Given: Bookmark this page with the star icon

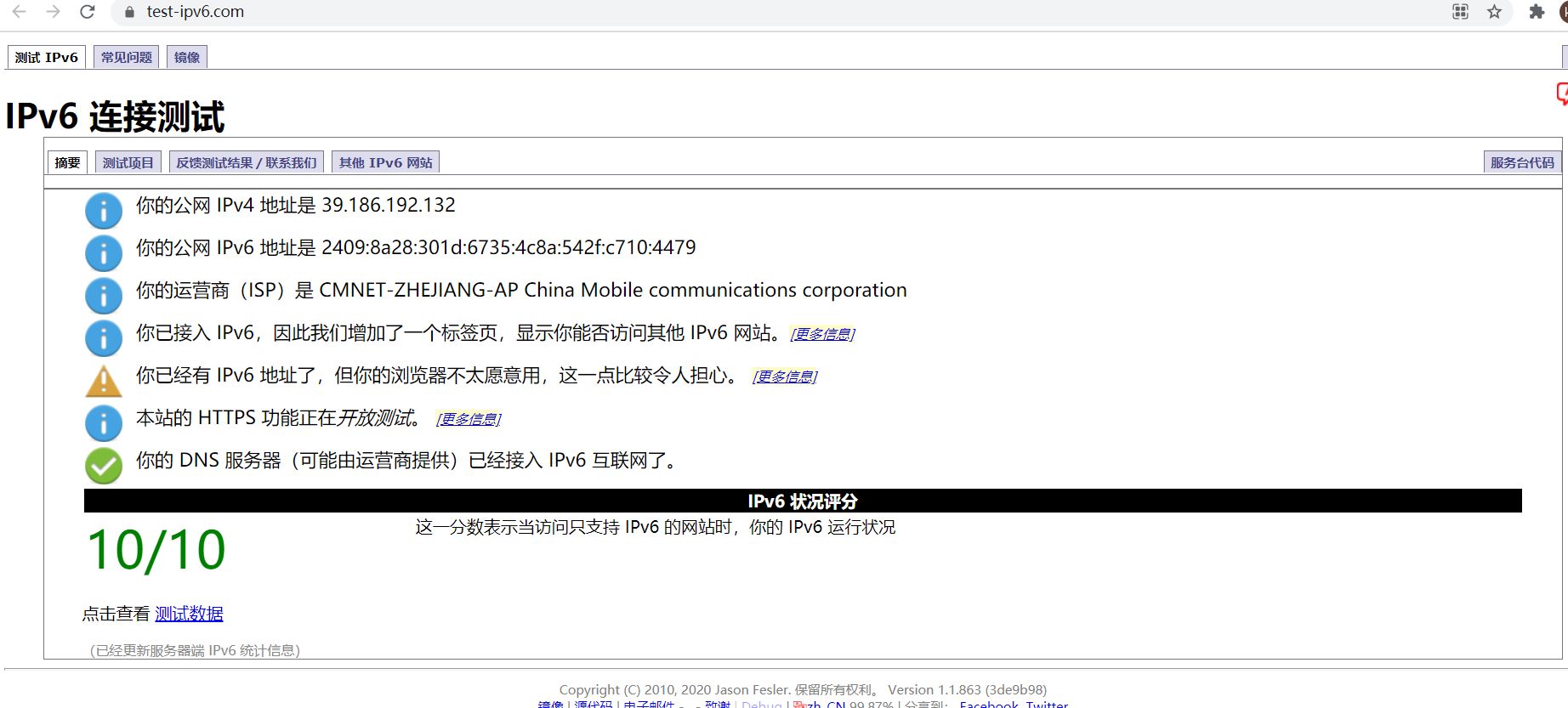Looking at the screenshot, I should click(1494, 12).
